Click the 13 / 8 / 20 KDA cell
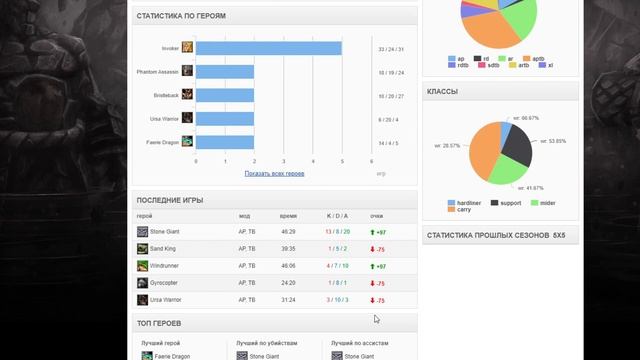Screen dimensions: 640x360 [x=338, y=232]
